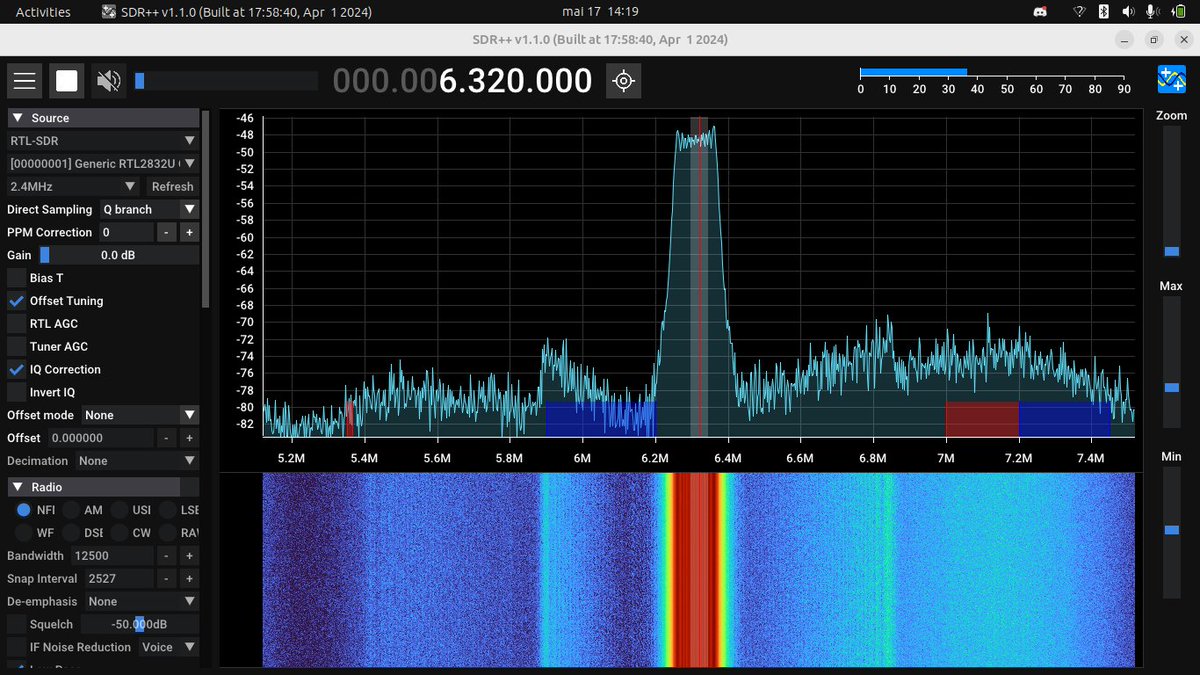1200x675 pixels.
Task: Decrease PPM Correction with minus button
Action: coord(167,232)
